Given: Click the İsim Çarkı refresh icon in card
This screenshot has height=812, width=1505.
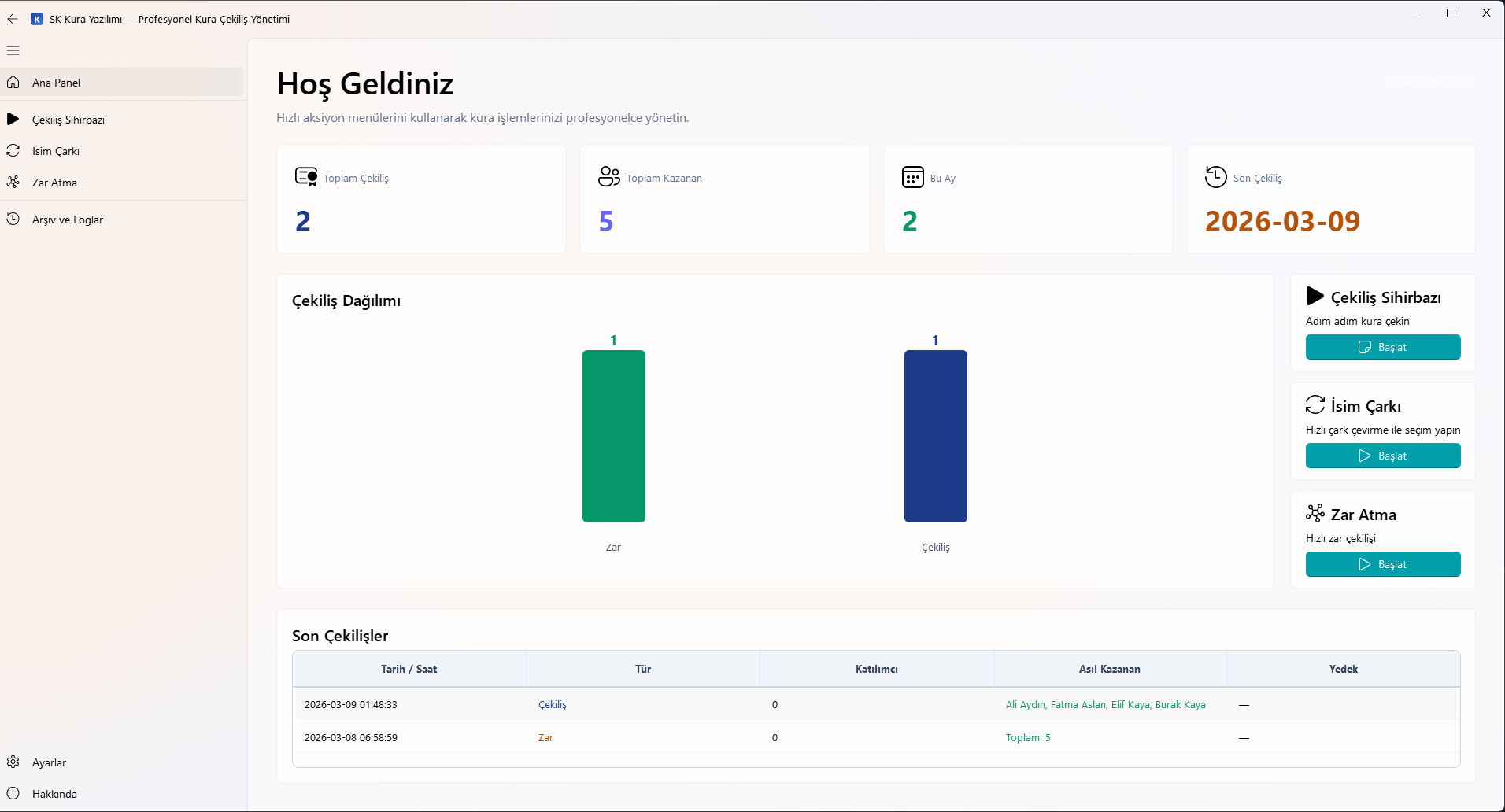Looking at the screenshot, I should (x=1315, y=405).
